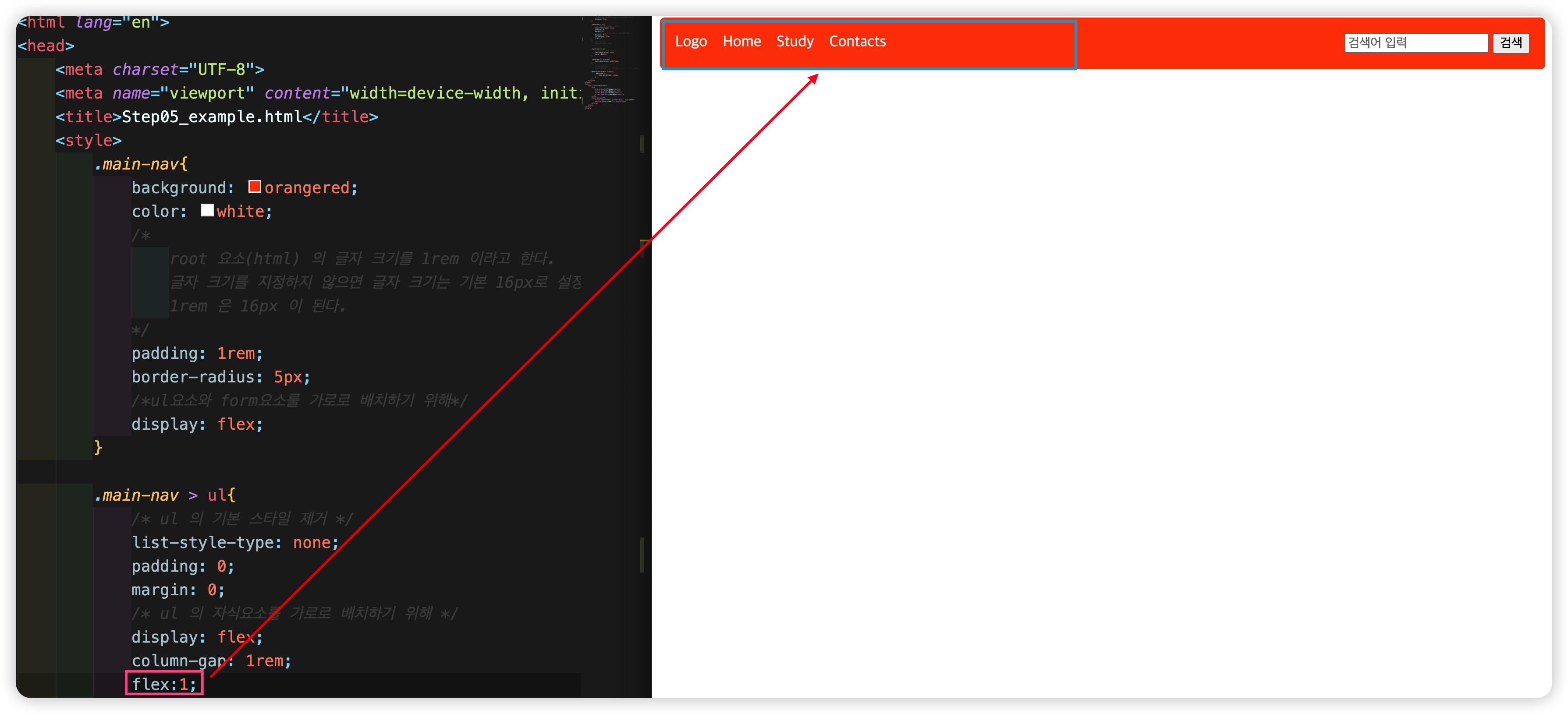Click the closing brace of .main-nav rule
The image size is (1568, 714).
tap(98, 448)
